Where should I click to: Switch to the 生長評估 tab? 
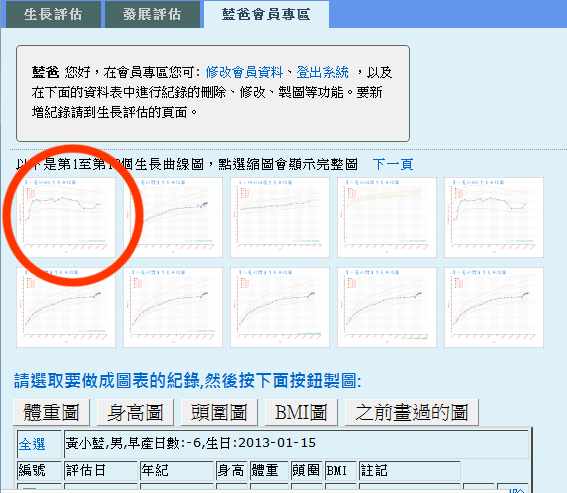coord(53,14)
